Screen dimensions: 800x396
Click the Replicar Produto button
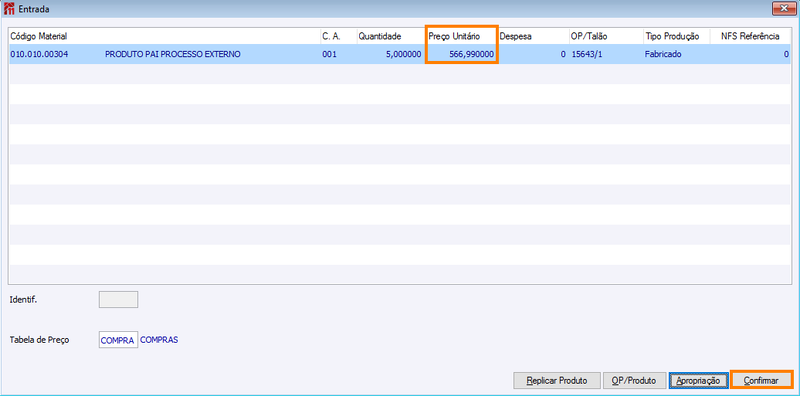(x=557, y=381)
